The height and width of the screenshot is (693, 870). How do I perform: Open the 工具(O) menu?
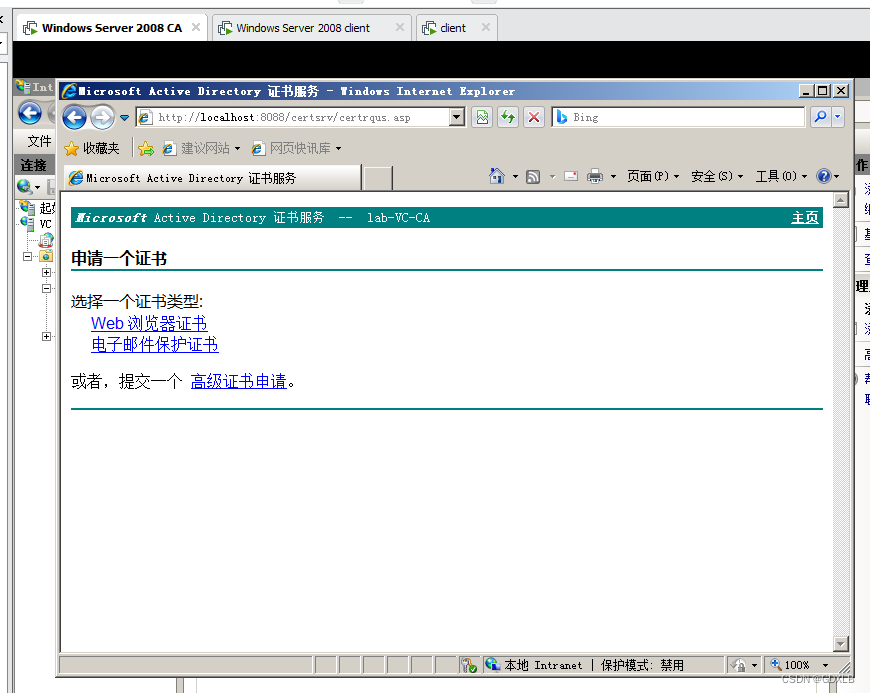click(x=781, y=176)
